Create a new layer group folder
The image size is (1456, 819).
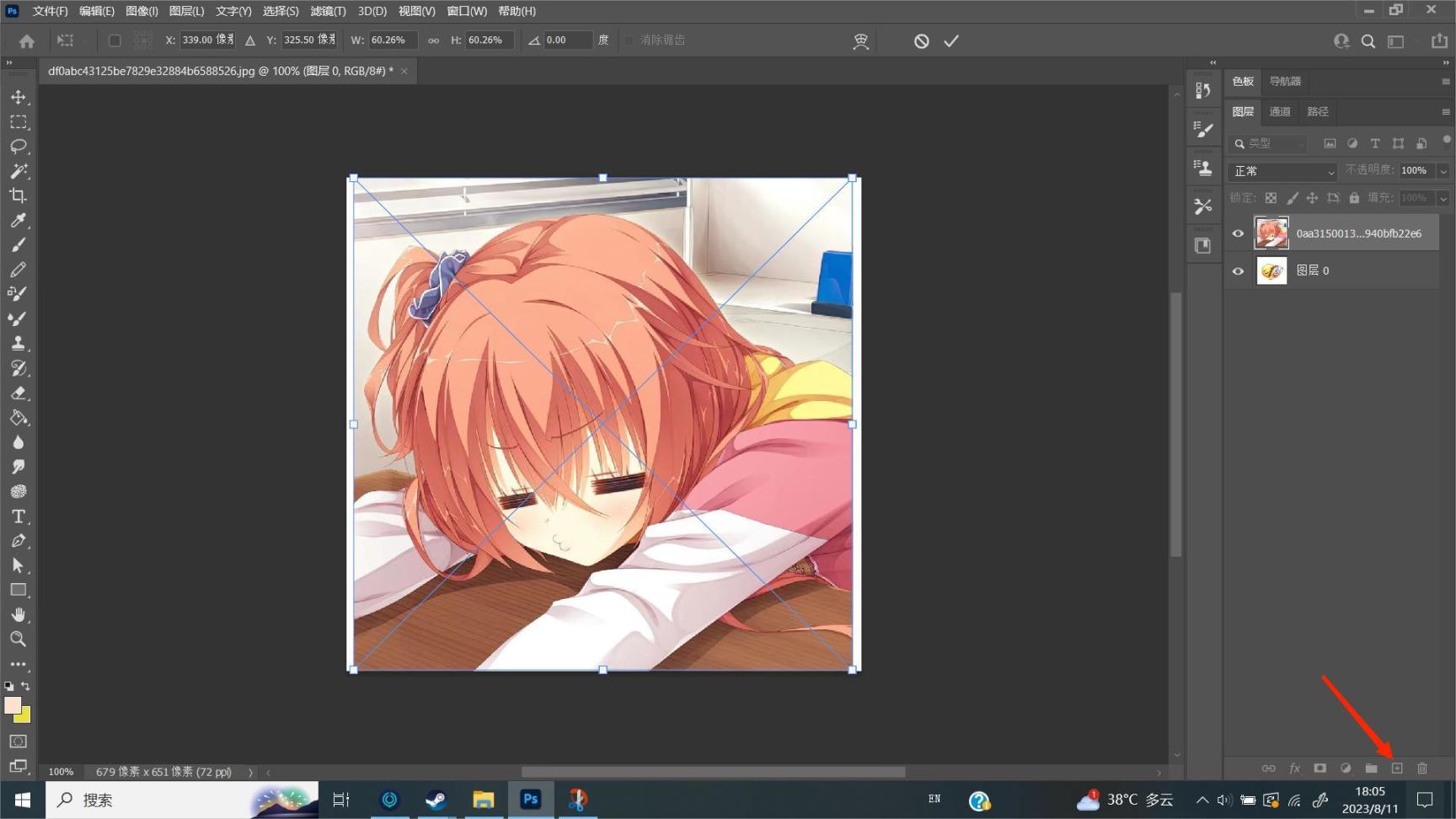1372,768
